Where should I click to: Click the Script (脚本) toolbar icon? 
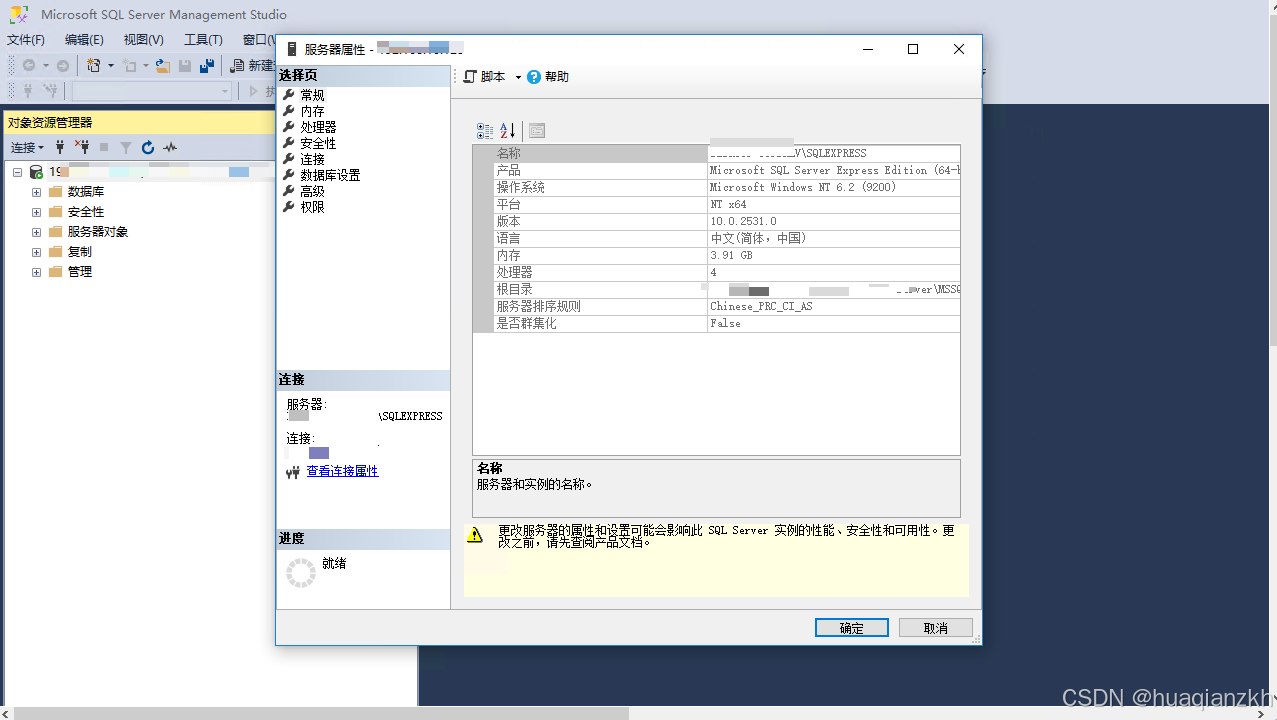click(x=471, y=77)
